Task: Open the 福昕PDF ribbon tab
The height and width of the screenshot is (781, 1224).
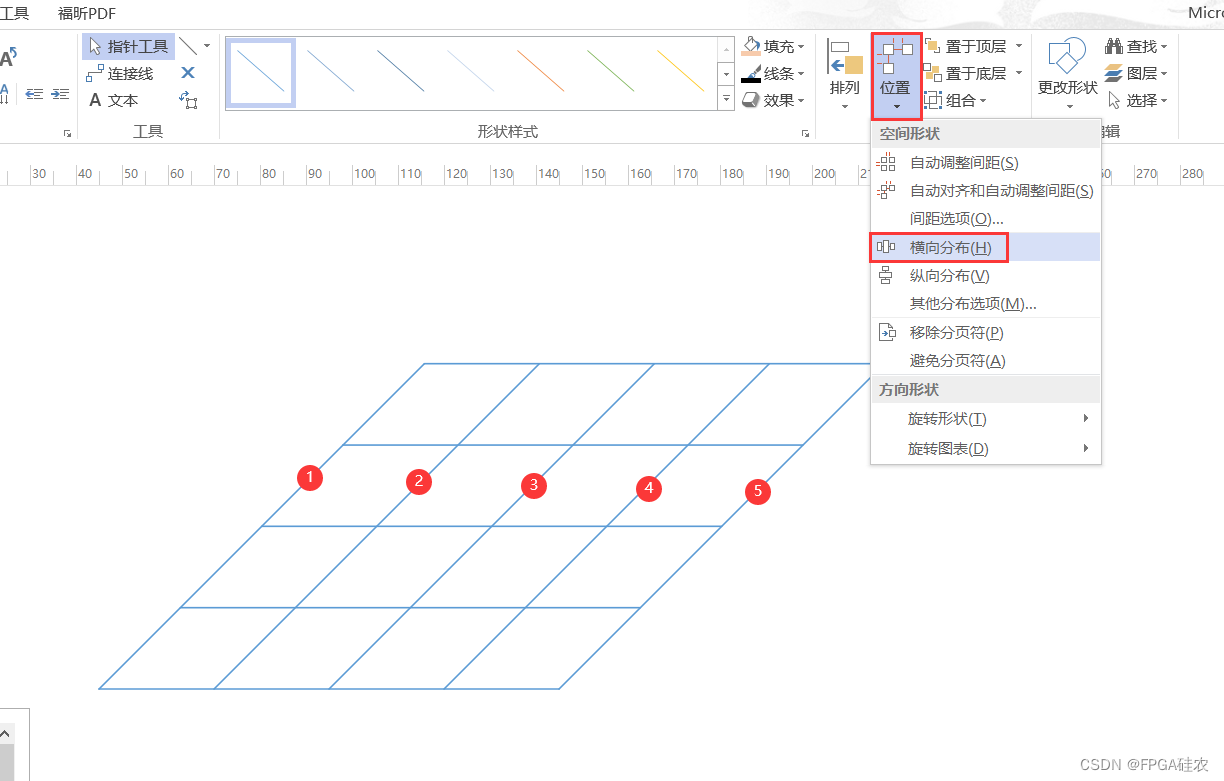Action: (x=87, y=13)
